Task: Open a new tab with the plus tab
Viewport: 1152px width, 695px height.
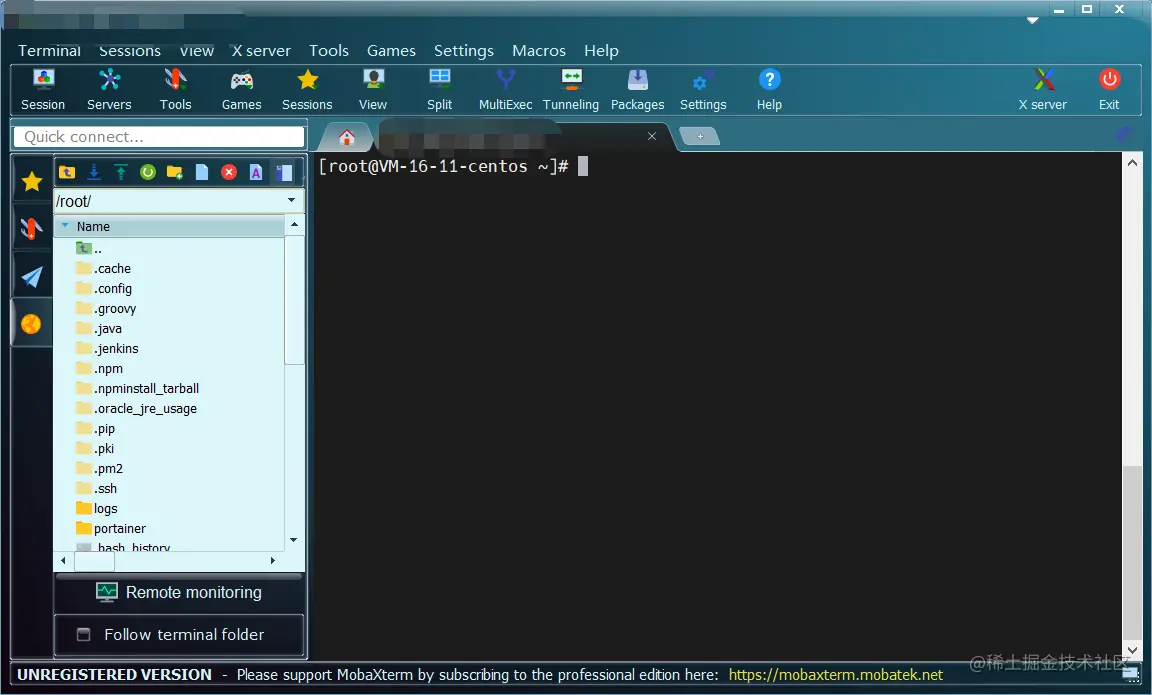Action: 700,137
